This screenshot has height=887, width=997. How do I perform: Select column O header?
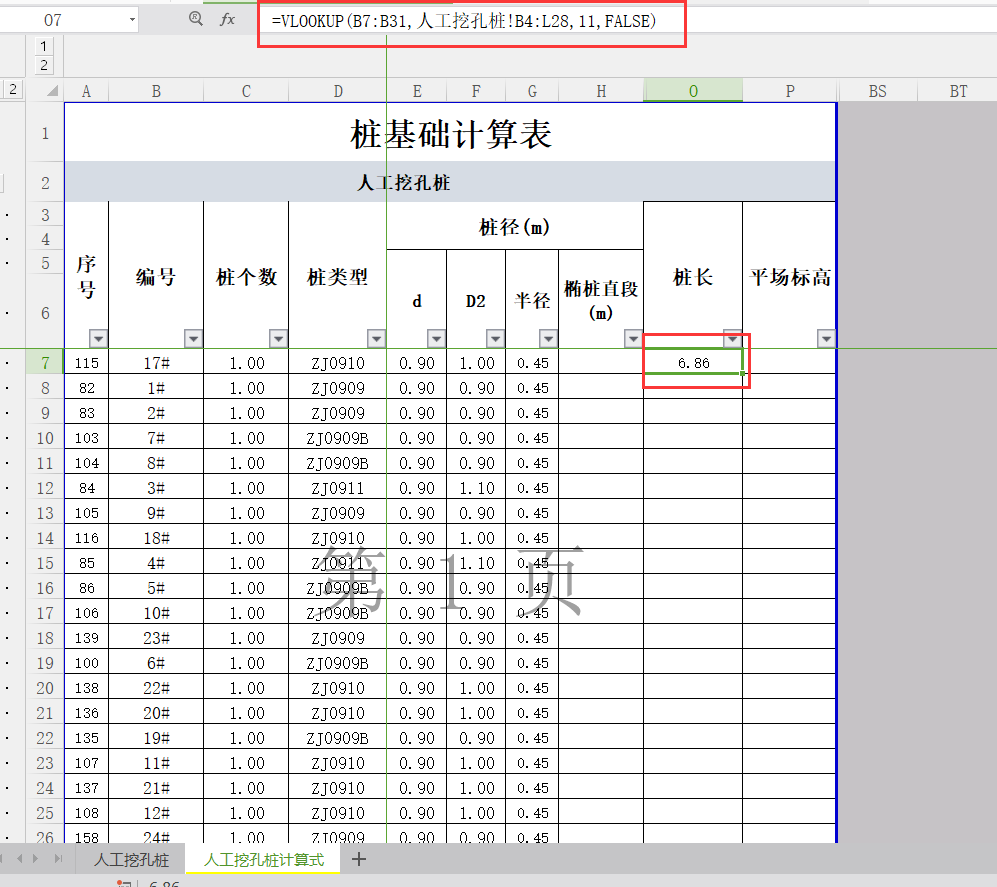[x=693, y=91]
